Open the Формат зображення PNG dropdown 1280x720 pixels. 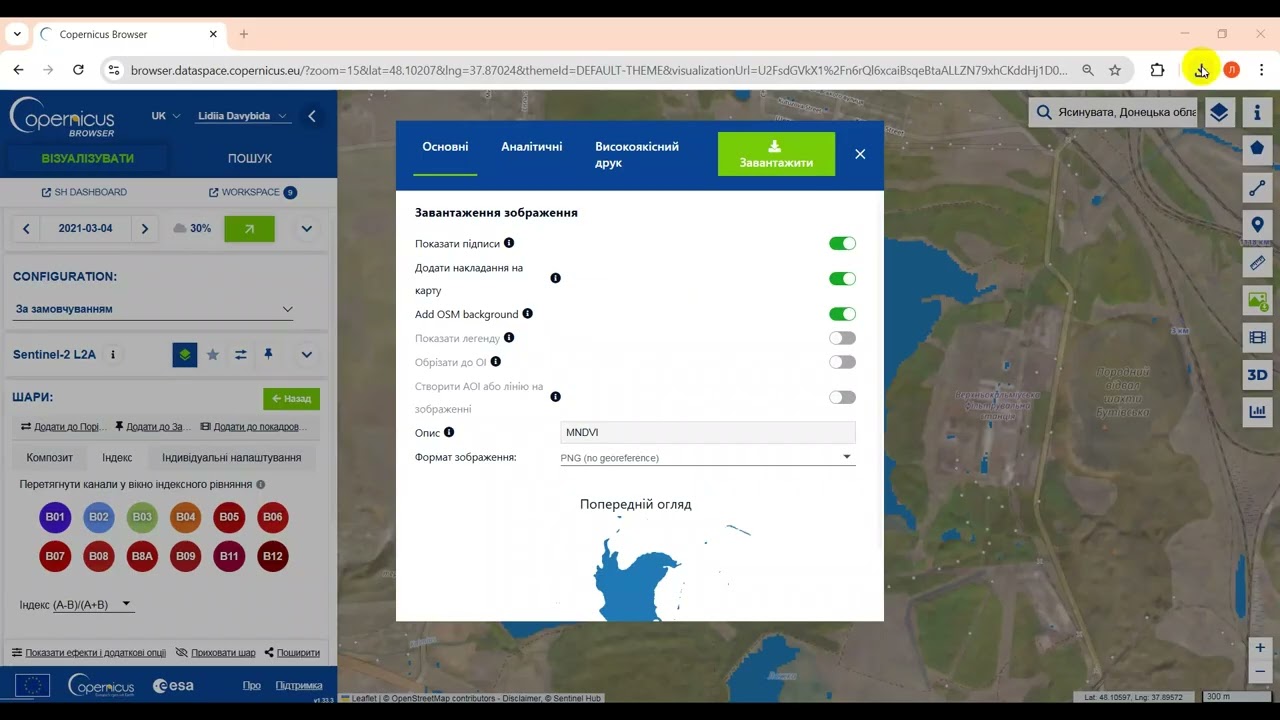[707, 457]
